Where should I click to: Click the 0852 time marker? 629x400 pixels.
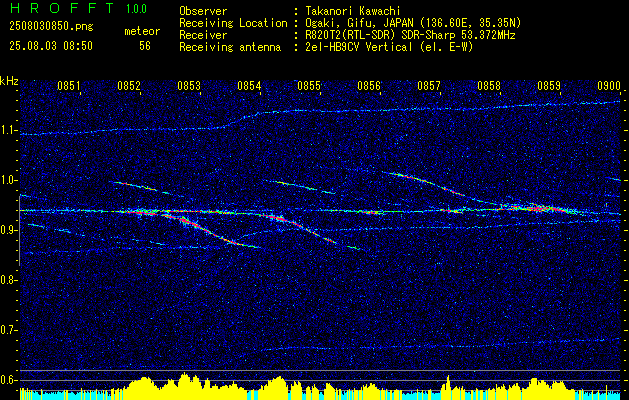click(x=129, y=86)
